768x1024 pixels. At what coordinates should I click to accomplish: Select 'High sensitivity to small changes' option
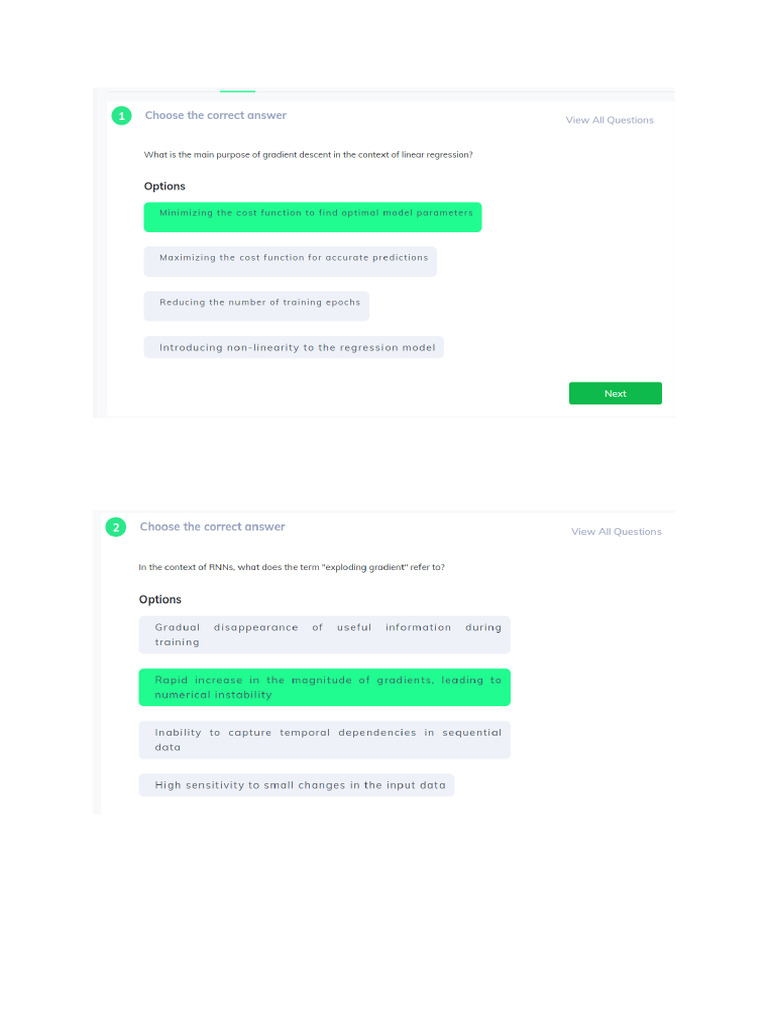297,785
